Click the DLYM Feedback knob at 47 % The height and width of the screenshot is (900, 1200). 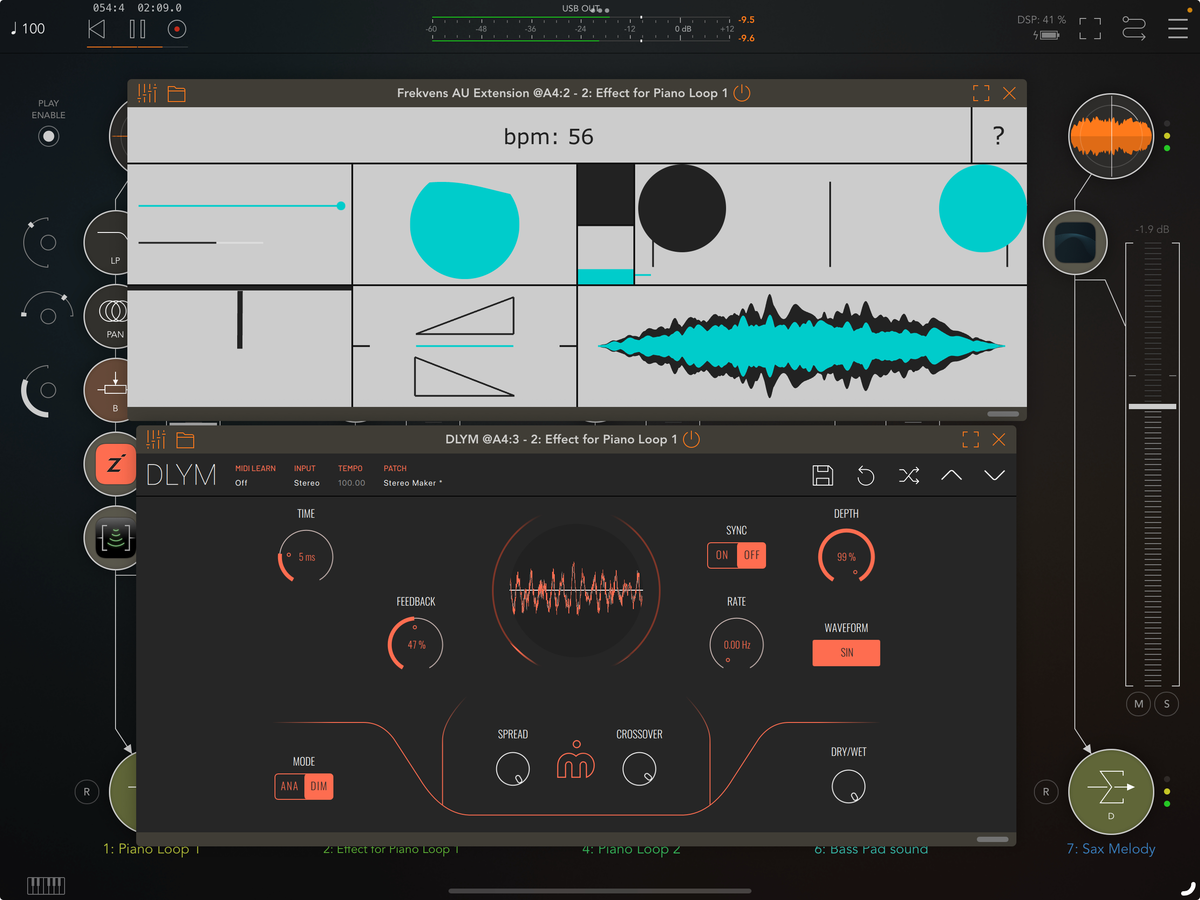pyautogui.click(x=416, y=645)
